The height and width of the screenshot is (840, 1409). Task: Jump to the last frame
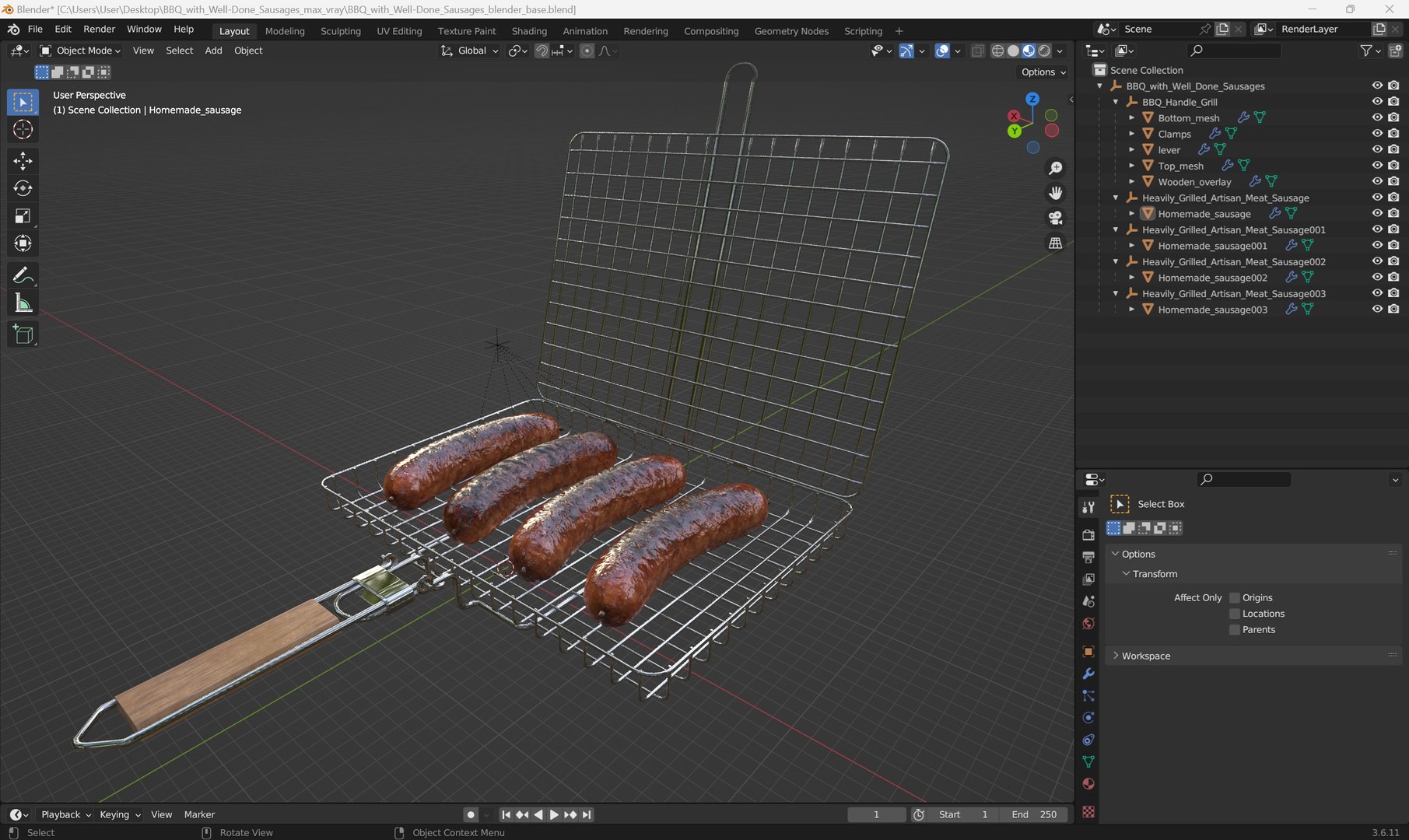[x=587, y=814]
